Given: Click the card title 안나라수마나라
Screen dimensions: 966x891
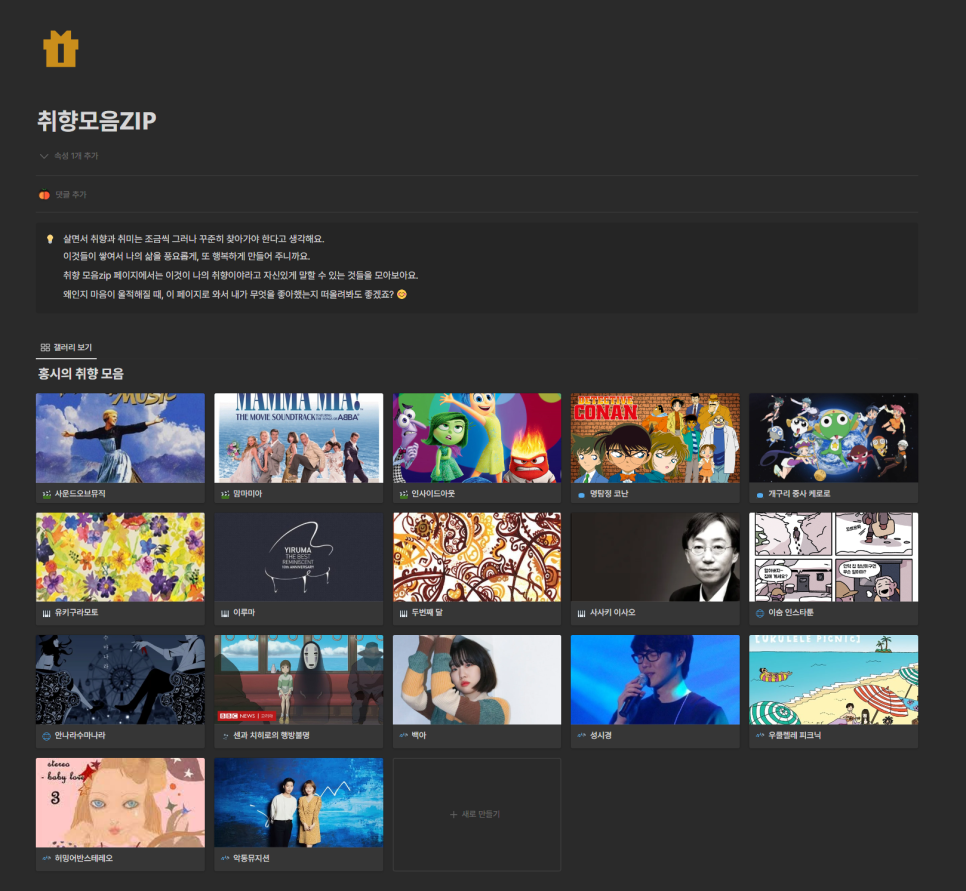Looking at the screenshot, I should point(80,736).
